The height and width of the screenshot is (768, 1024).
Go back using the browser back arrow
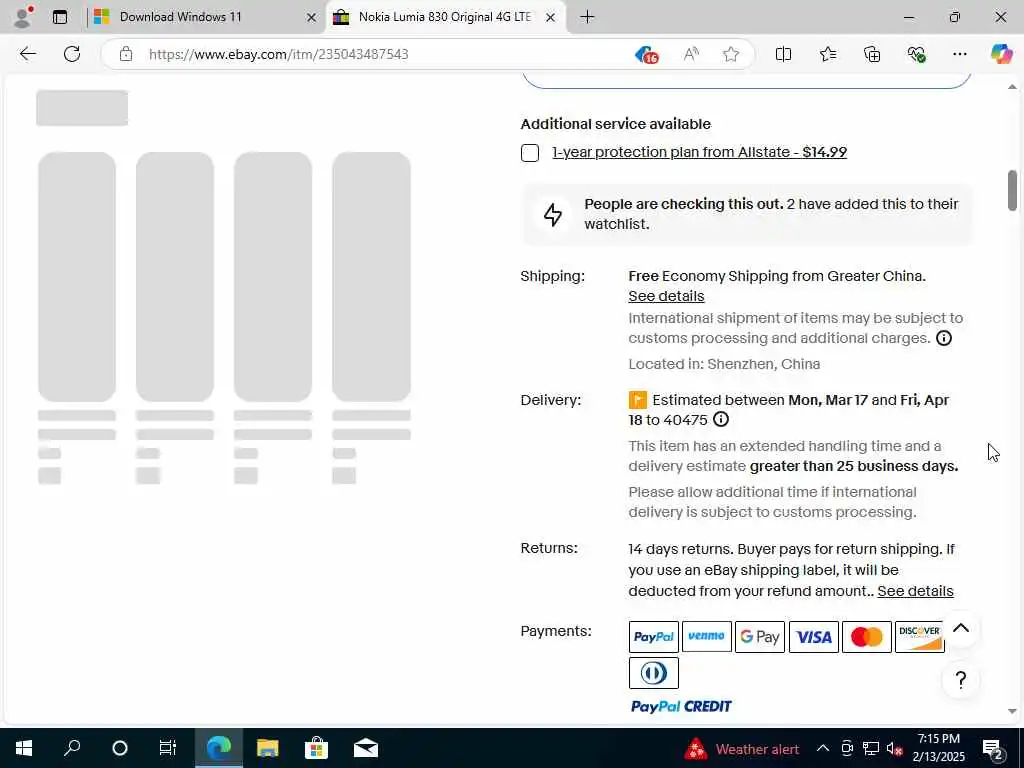pos(27,54)
